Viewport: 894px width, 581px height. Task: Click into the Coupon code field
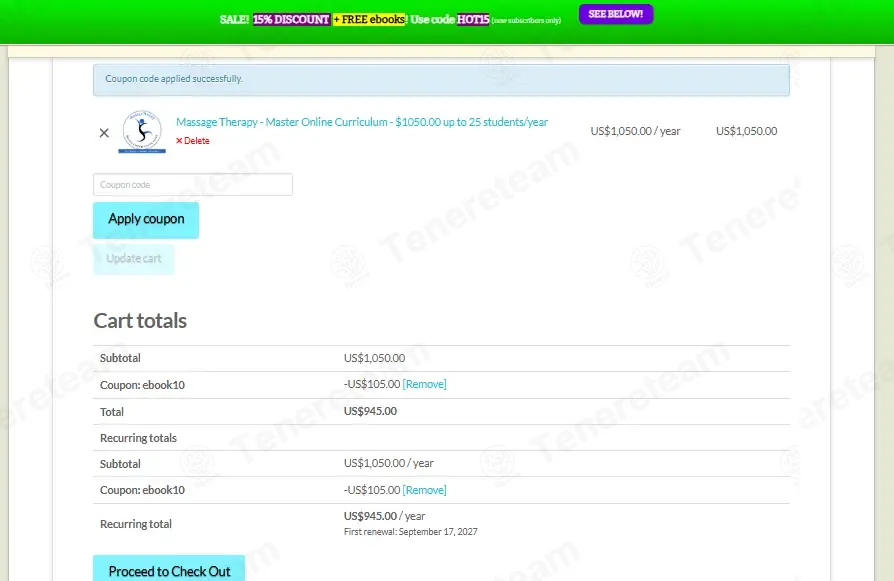tap(193, 185)
